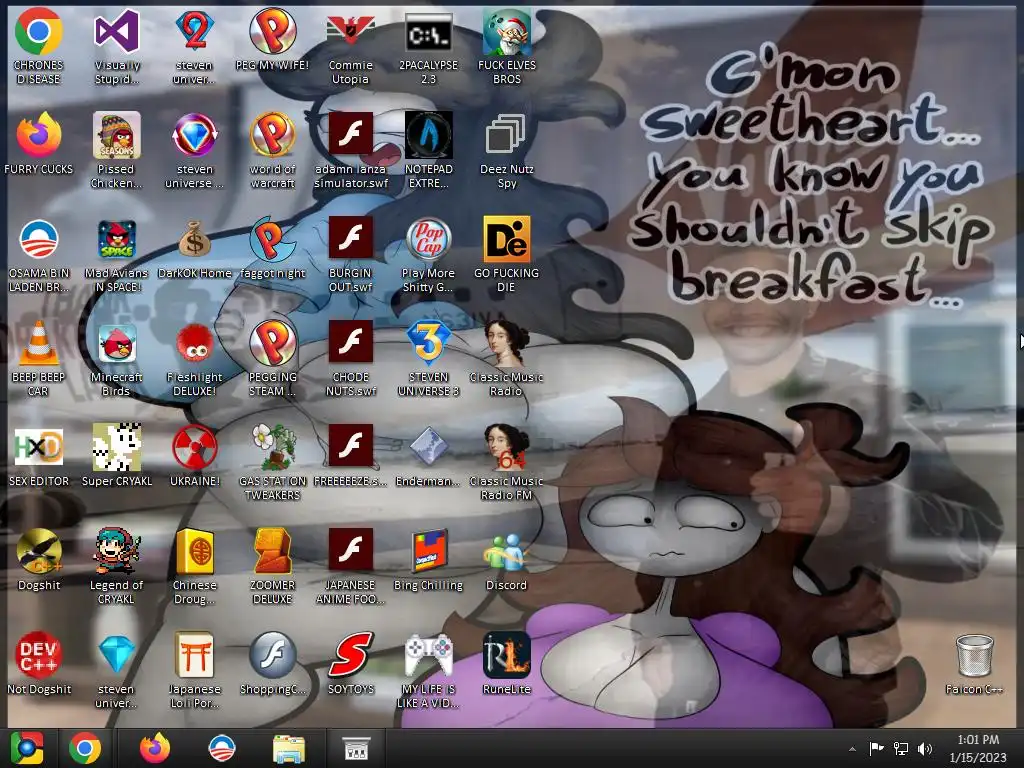Open the Action Center flag icon
The height and width of the screenshot is (768, 1024).
[876, 748]
